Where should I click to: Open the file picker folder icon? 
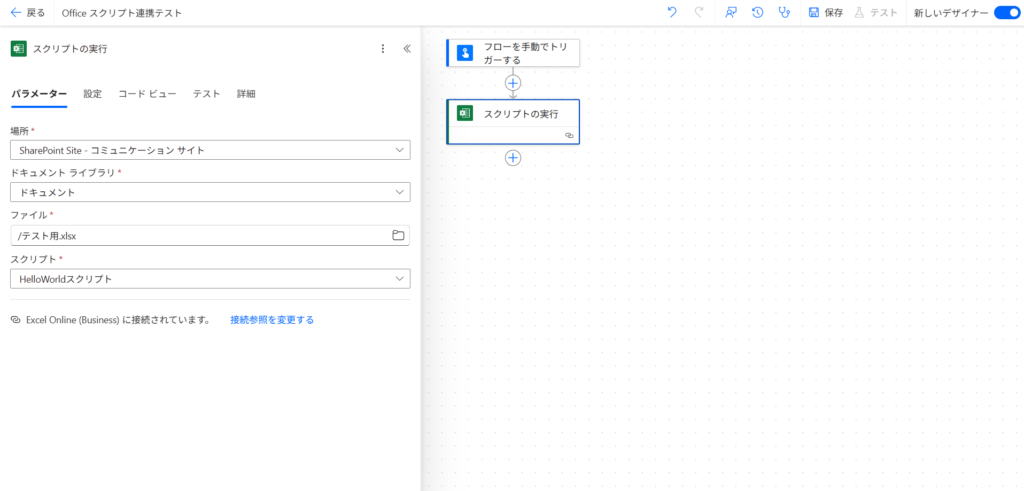(x=398, y=236)
